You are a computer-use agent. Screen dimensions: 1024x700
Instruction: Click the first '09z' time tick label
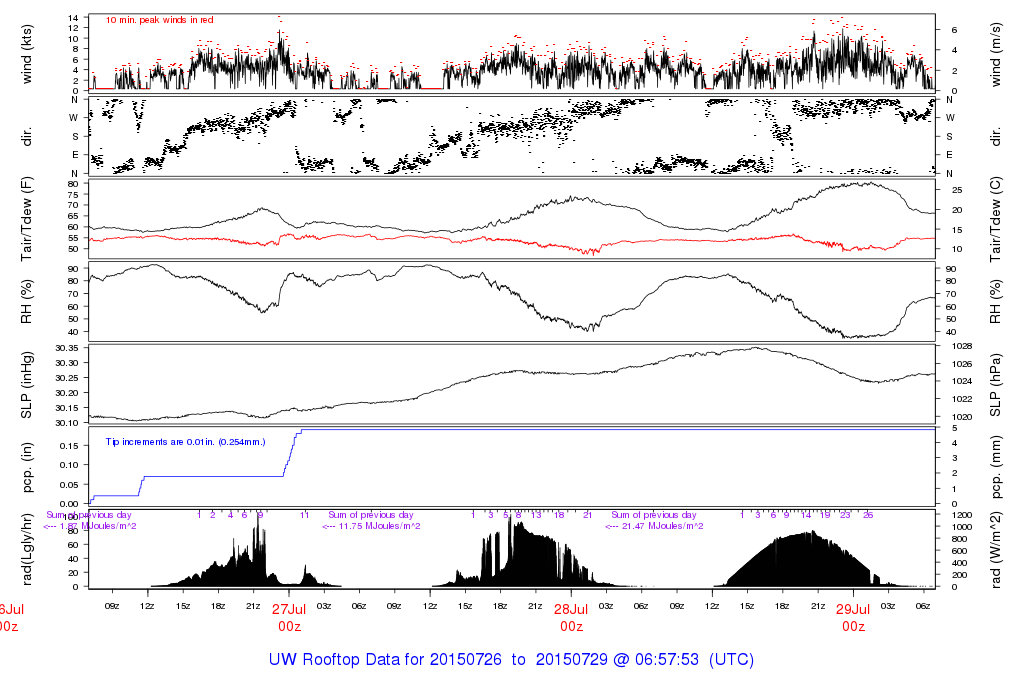point(112,606)
